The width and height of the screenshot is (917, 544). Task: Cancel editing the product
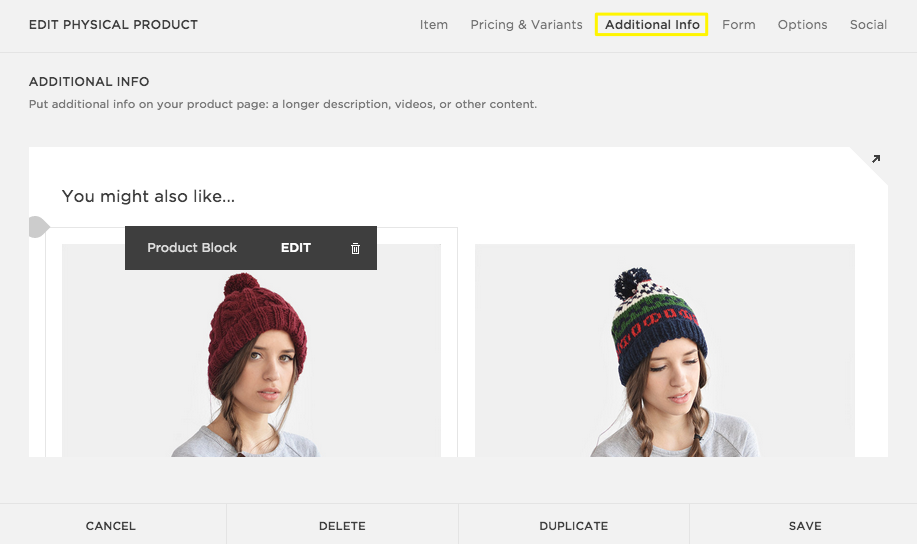coord(111,526)
